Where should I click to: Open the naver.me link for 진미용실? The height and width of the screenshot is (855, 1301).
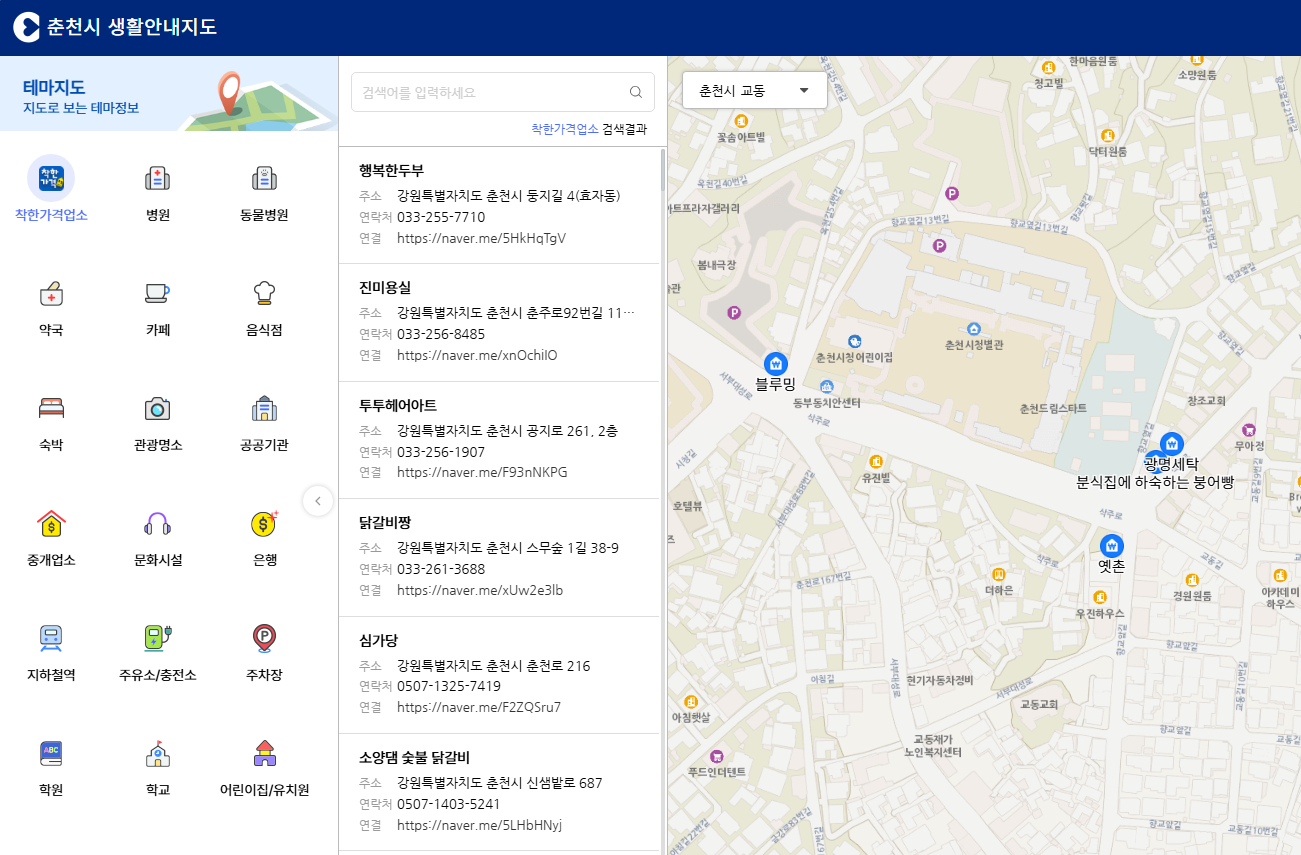477,355
